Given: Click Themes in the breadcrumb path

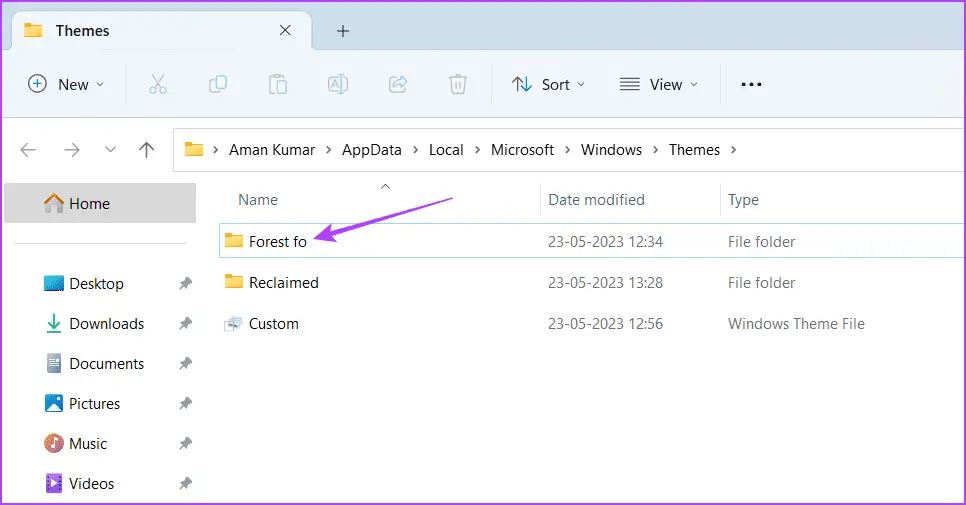Looking at the screenshot, I should (x=694, y=150).
